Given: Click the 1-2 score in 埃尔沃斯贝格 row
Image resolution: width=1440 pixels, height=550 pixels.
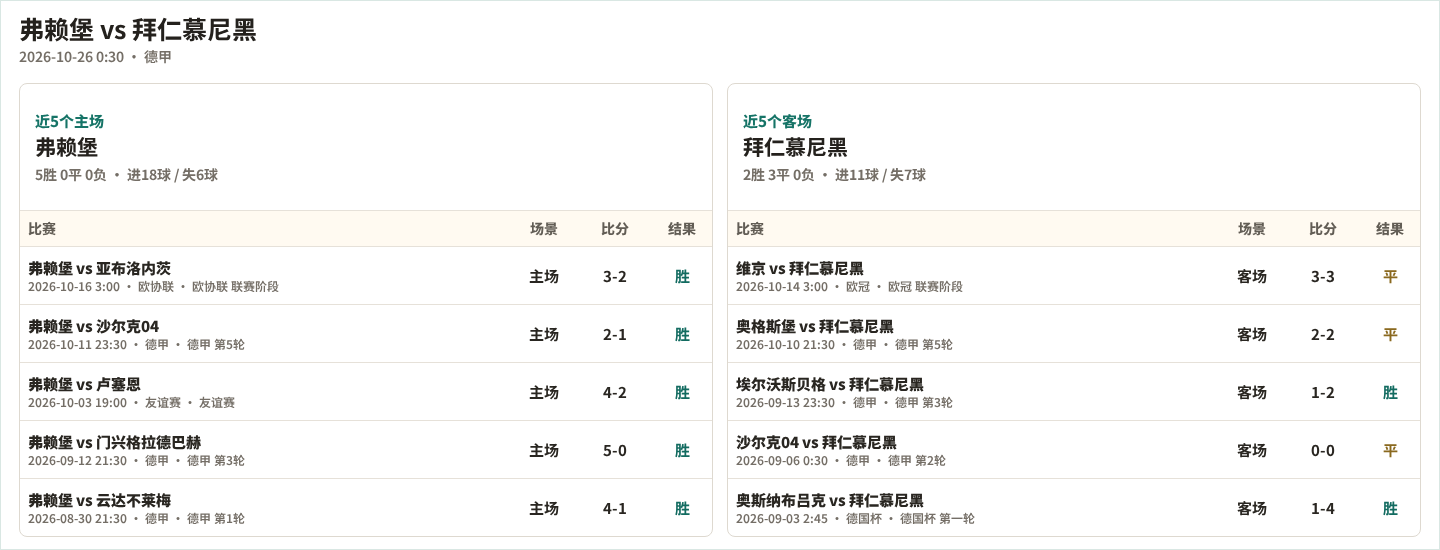Looking at the screenshot, I should [x=1323, y=392].
